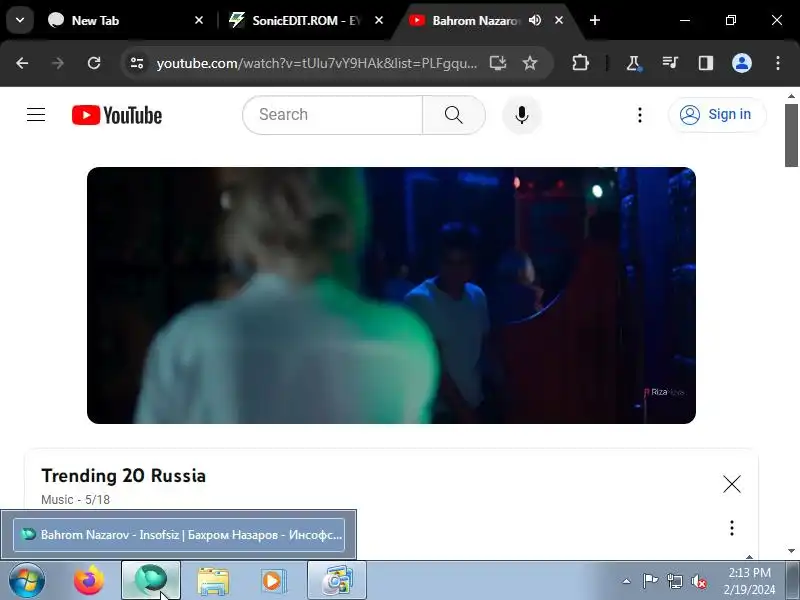Close the New Tab tab
Viewport: 800px width, 600px height.
point(199,20)
